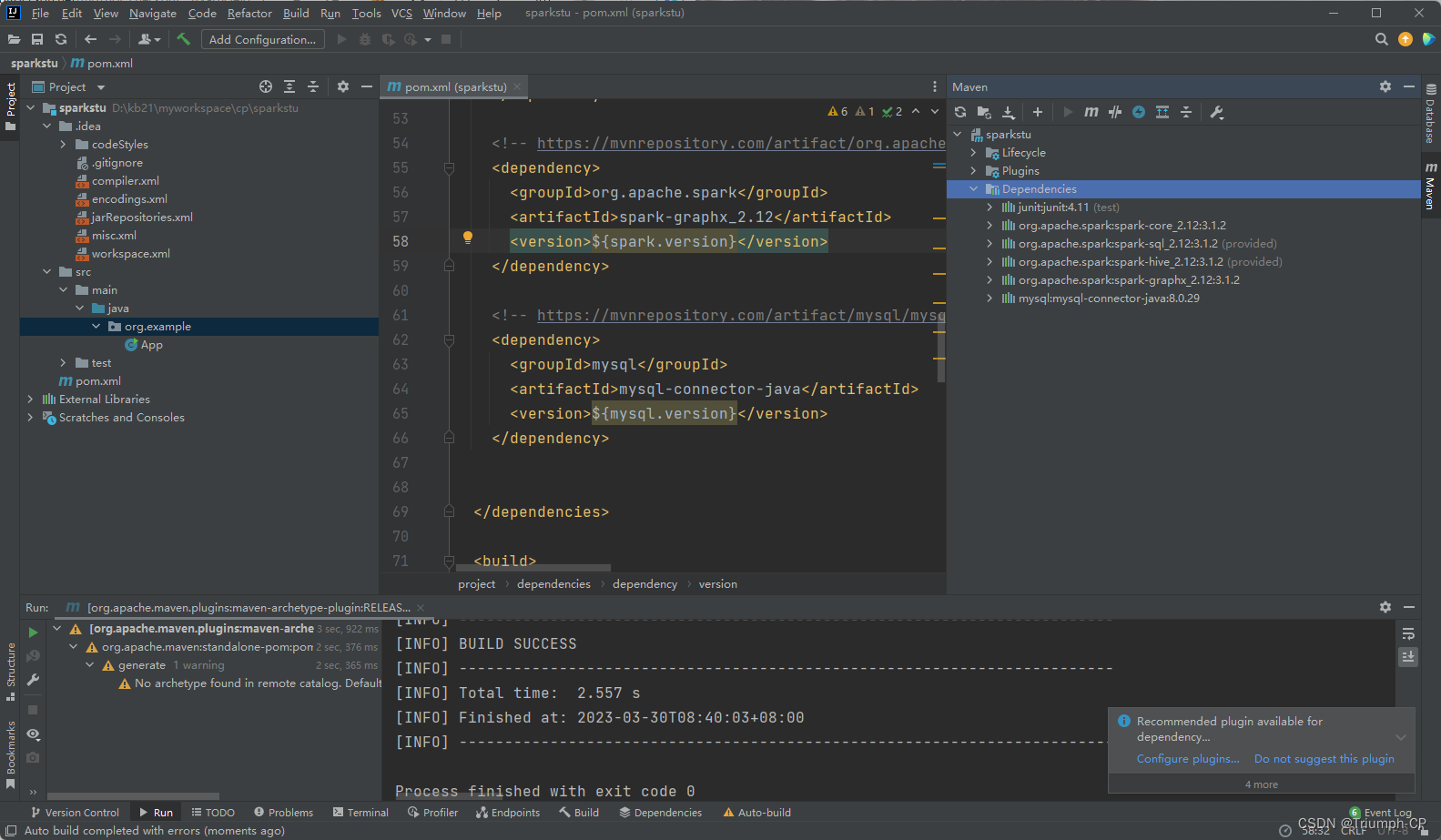
Task: Click Configure plugins link
Action: click(x=1188, y=759)
